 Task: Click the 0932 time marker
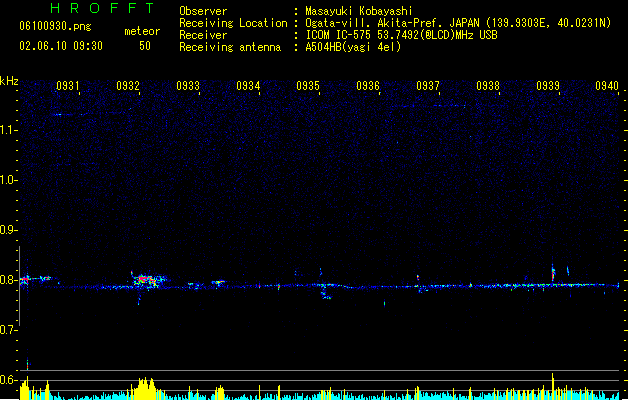tap(128, 86)
